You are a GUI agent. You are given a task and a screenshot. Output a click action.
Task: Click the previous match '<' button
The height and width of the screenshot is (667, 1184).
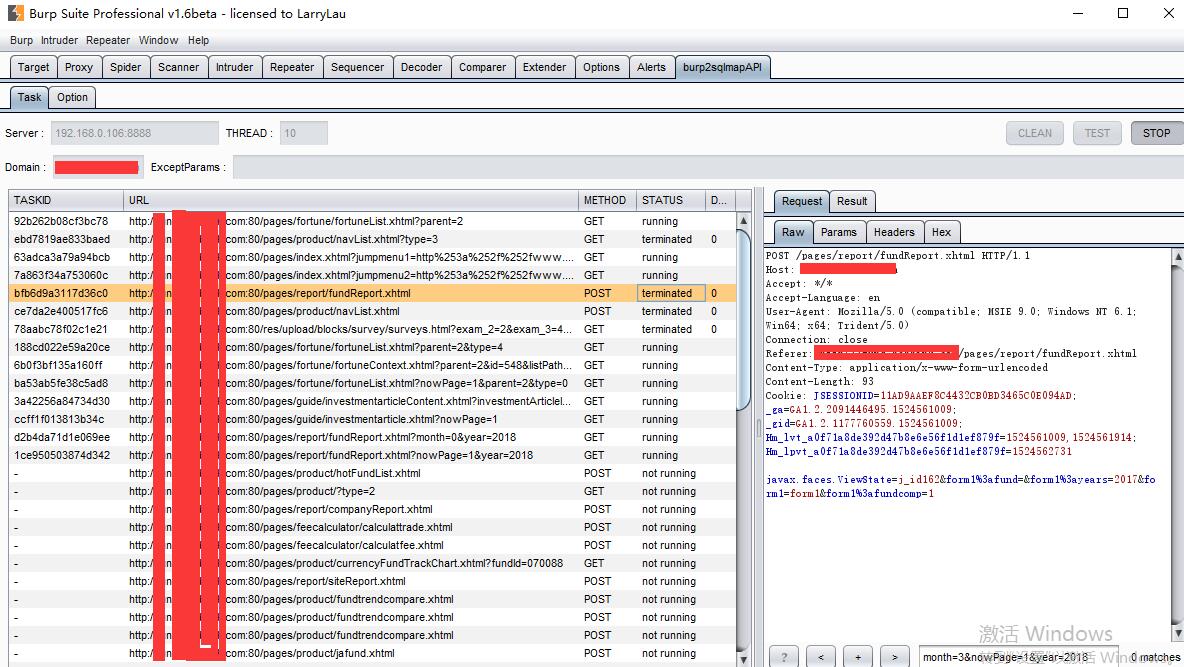point(821,657)
